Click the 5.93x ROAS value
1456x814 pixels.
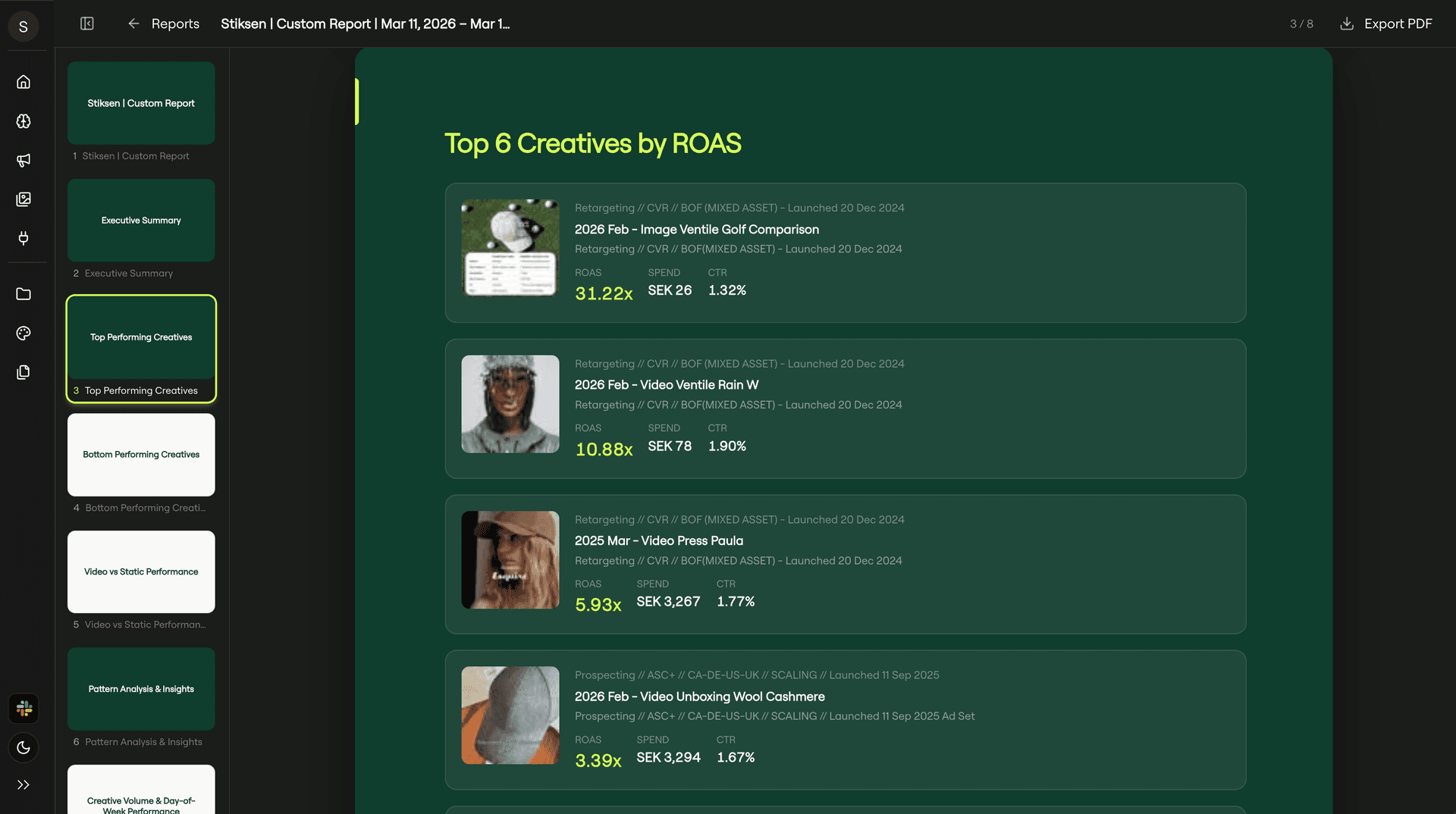598,605
